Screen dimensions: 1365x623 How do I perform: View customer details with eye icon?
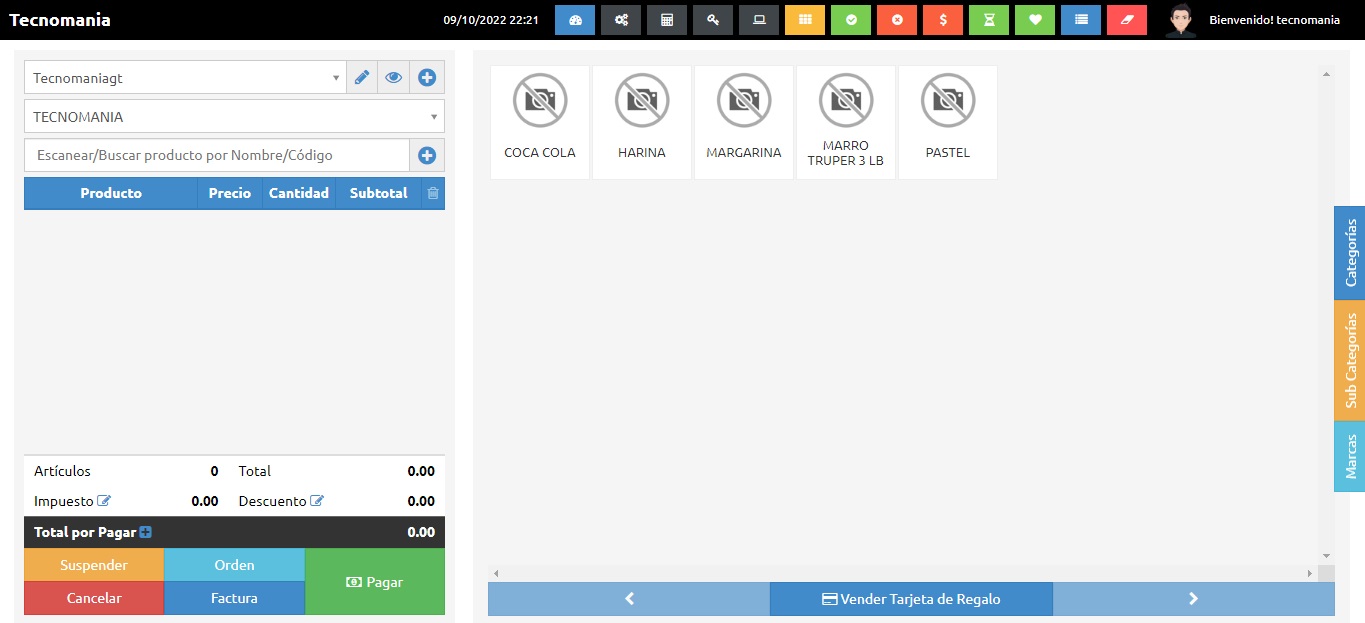click(x=394, y=77)
